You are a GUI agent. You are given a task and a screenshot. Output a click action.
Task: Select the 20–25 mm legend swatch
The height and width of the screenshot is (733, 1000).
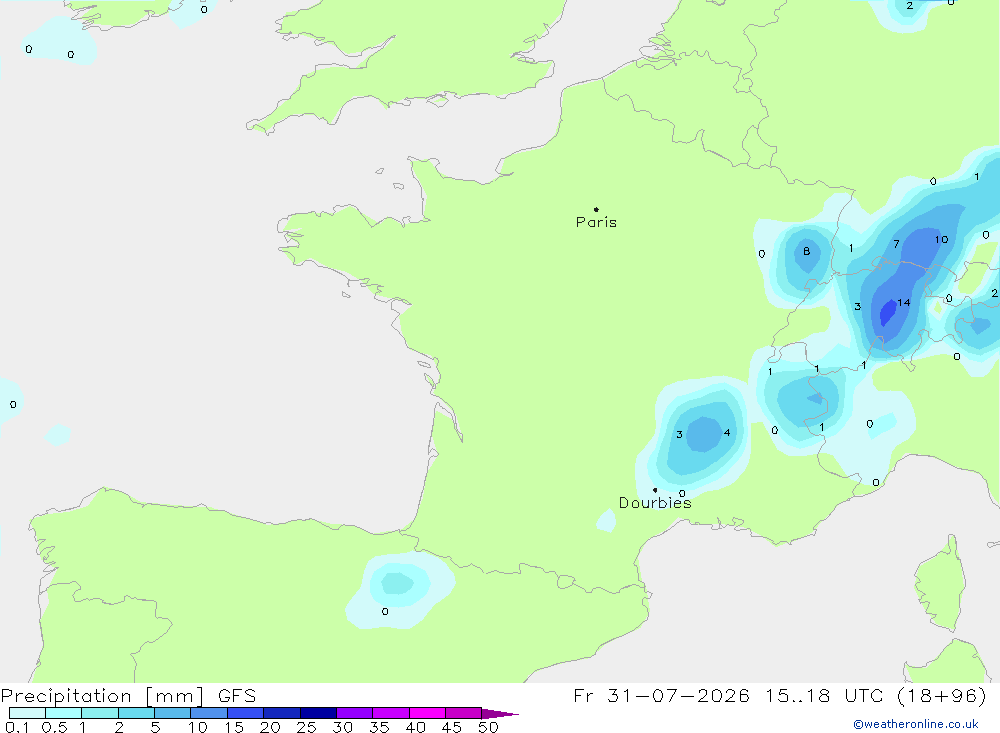[282, 713]
